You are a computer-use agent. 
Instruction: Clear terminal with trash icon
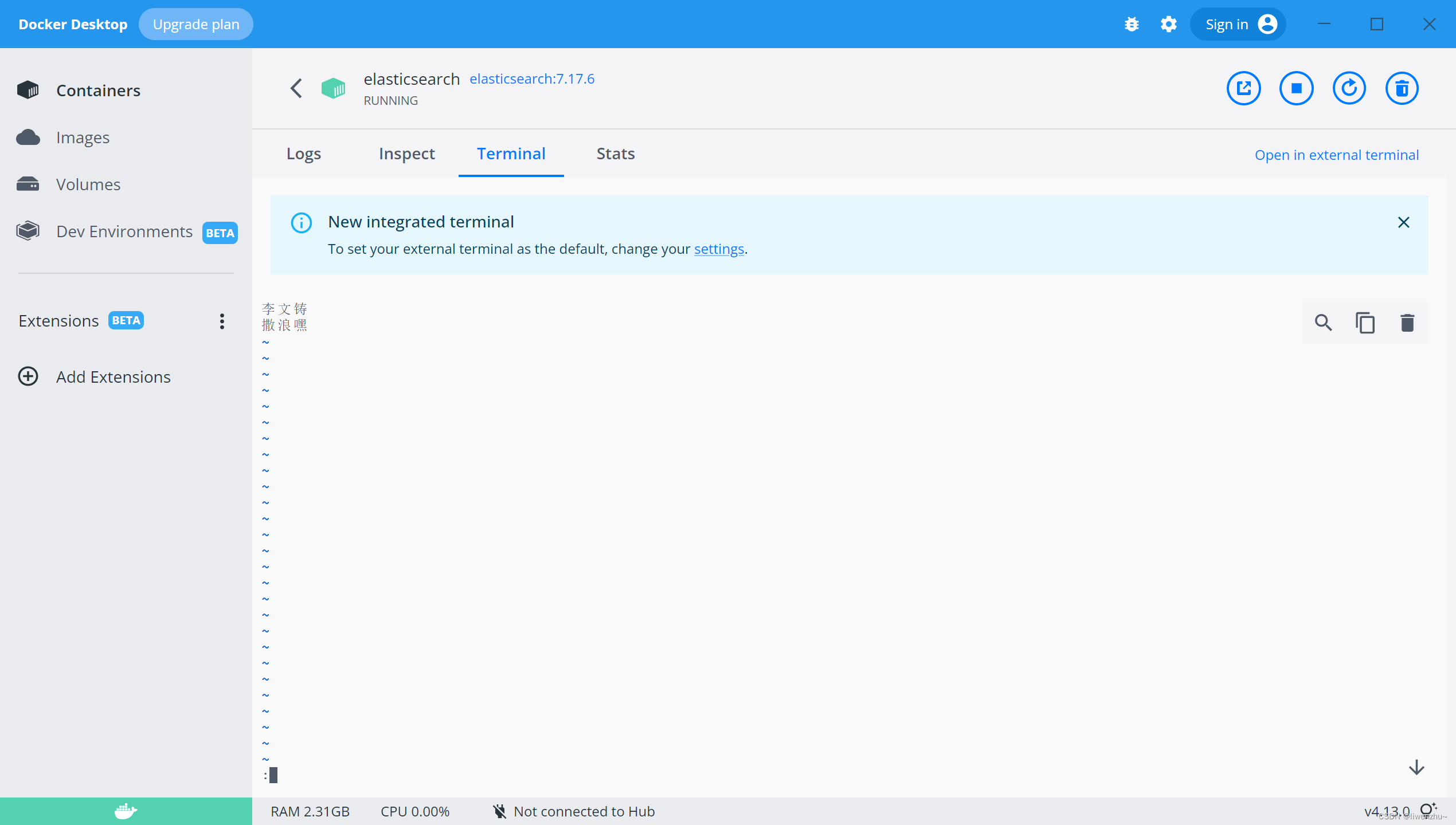(x=1407, y=323)
